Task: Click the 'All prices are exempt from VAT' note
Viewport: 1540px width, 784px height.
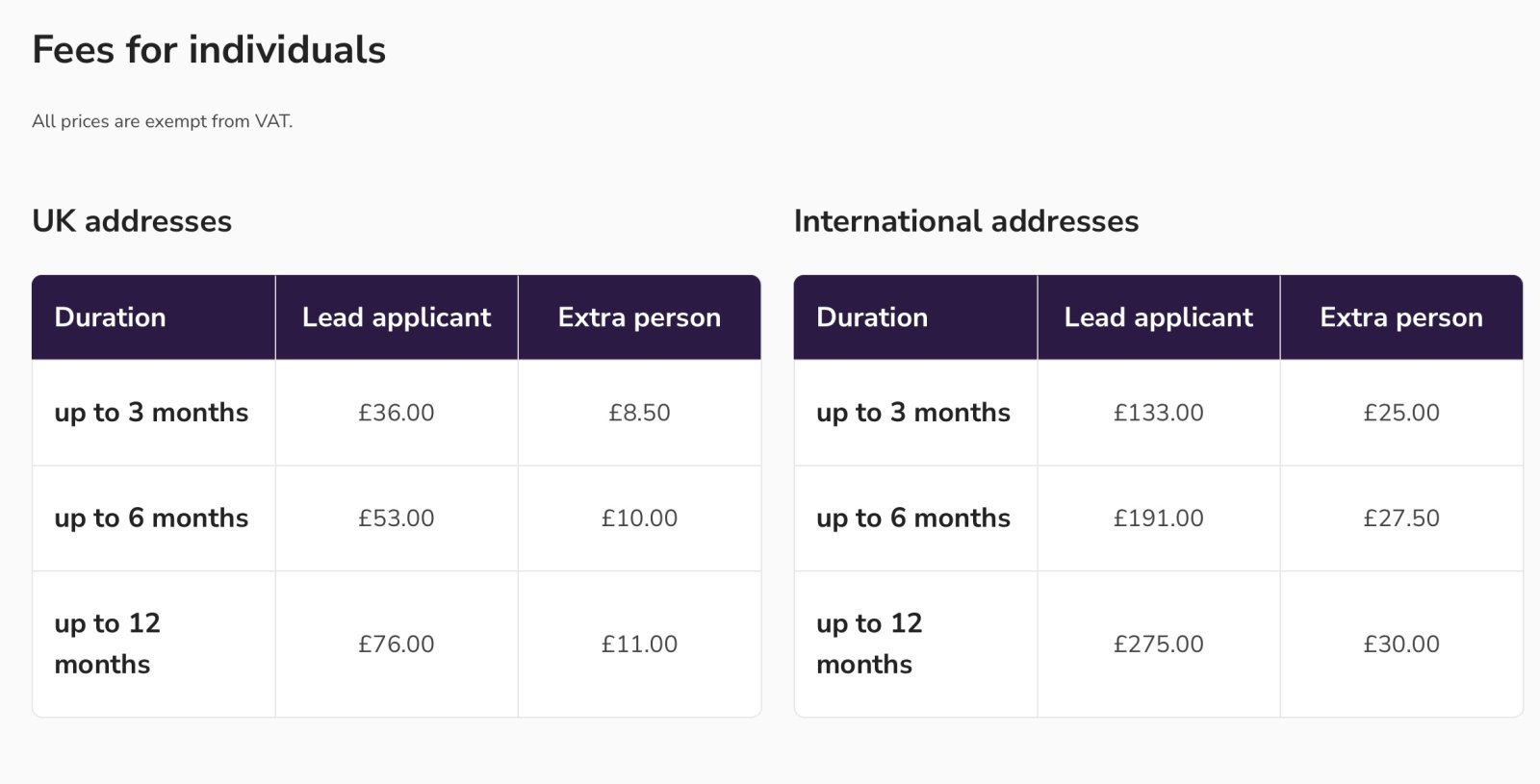Action: click(162, 121)
